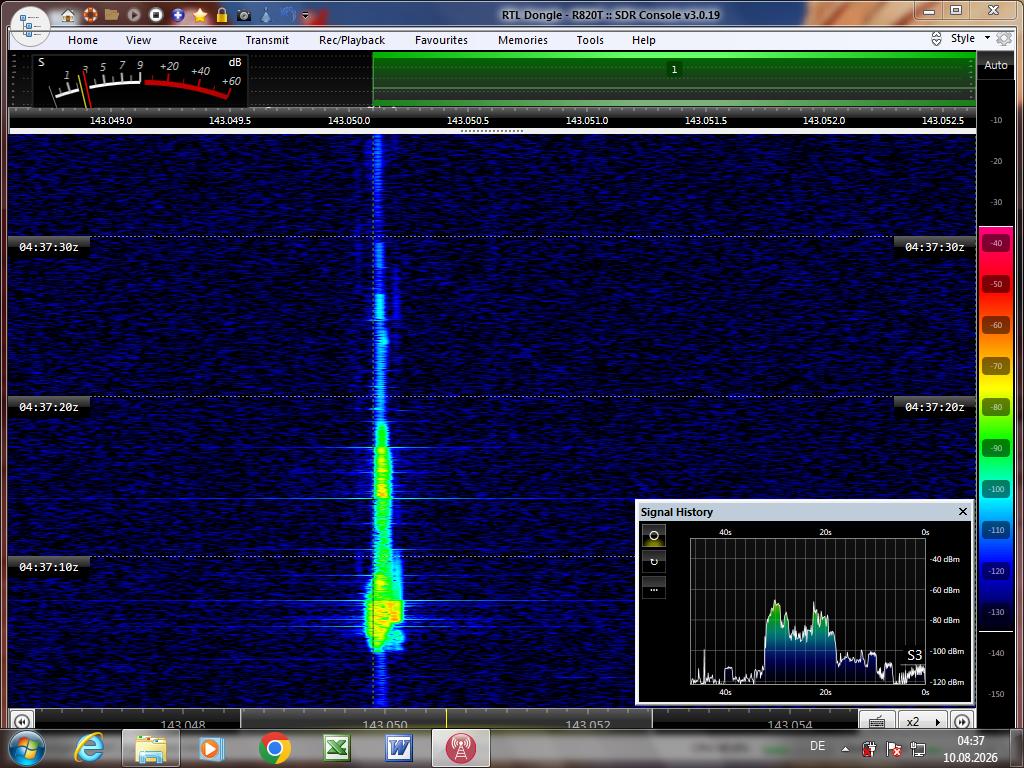Viewport: 1024px width, 768px height.
Task: Click the blue plus add icon
Action: tap(178, 14)
